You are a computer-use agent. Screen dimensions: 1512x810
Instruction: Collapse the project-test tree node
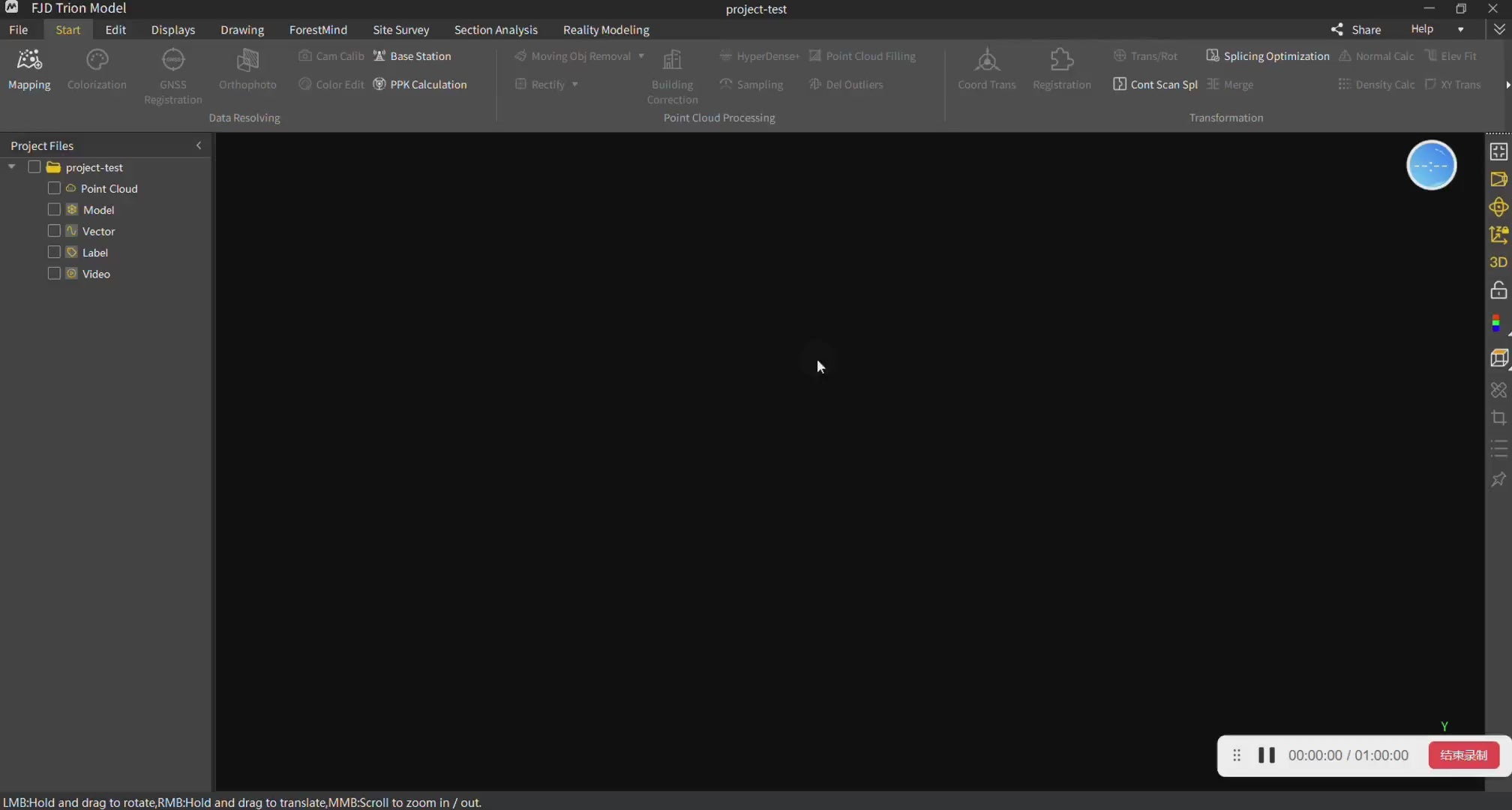pos(12,167)
